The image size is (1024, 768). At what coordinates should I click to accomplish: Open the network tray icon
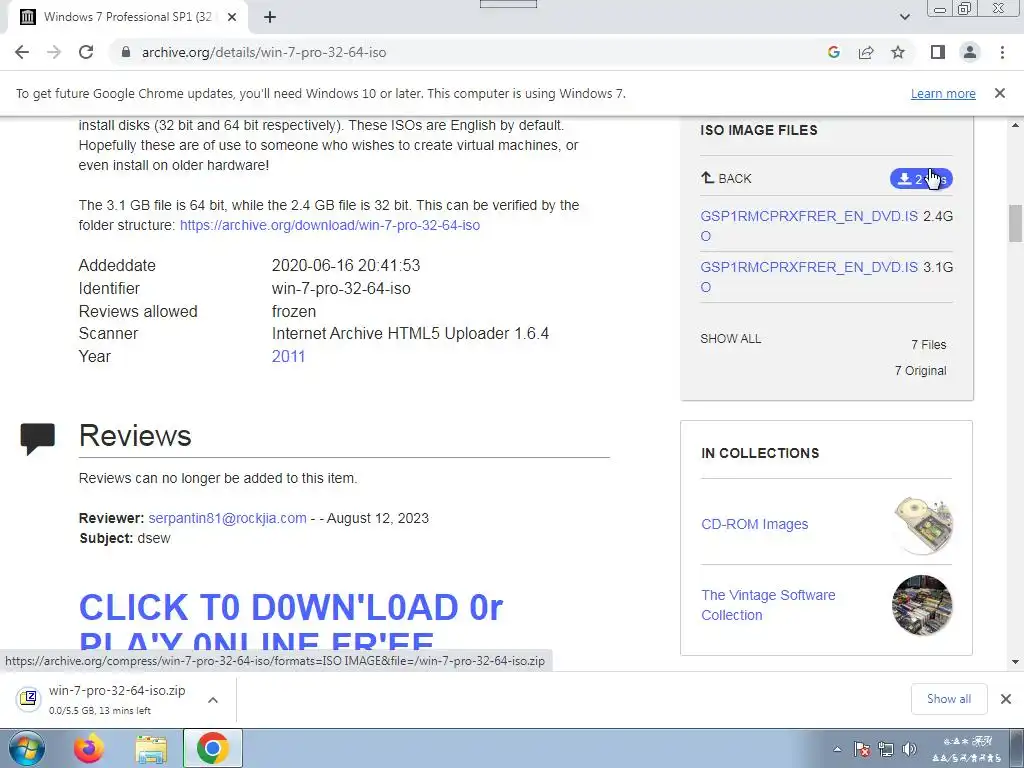(x=886, y=749)
